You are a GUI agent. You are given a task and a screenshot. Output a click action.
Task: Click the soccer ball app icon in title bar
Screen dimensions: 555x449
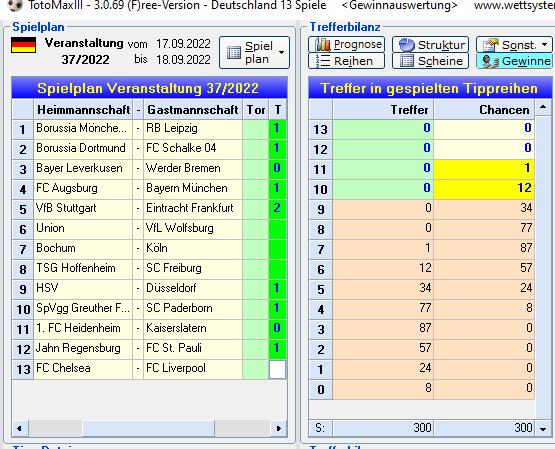tap(15, 5)
